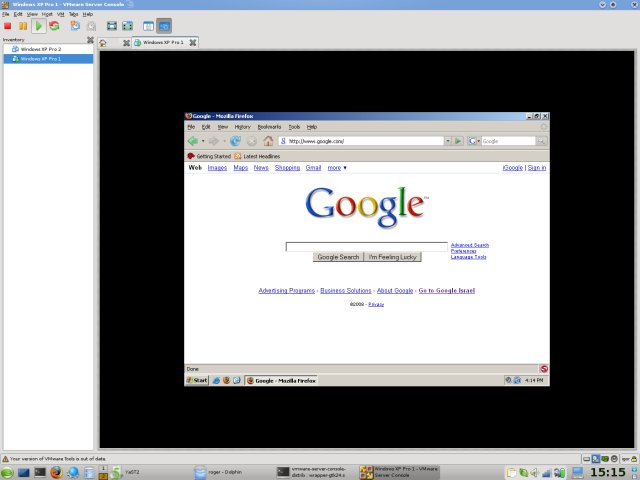Click the Full Screen toolbar icon
640x480 pixels.
pyautogui.click(x=112, y=26)
